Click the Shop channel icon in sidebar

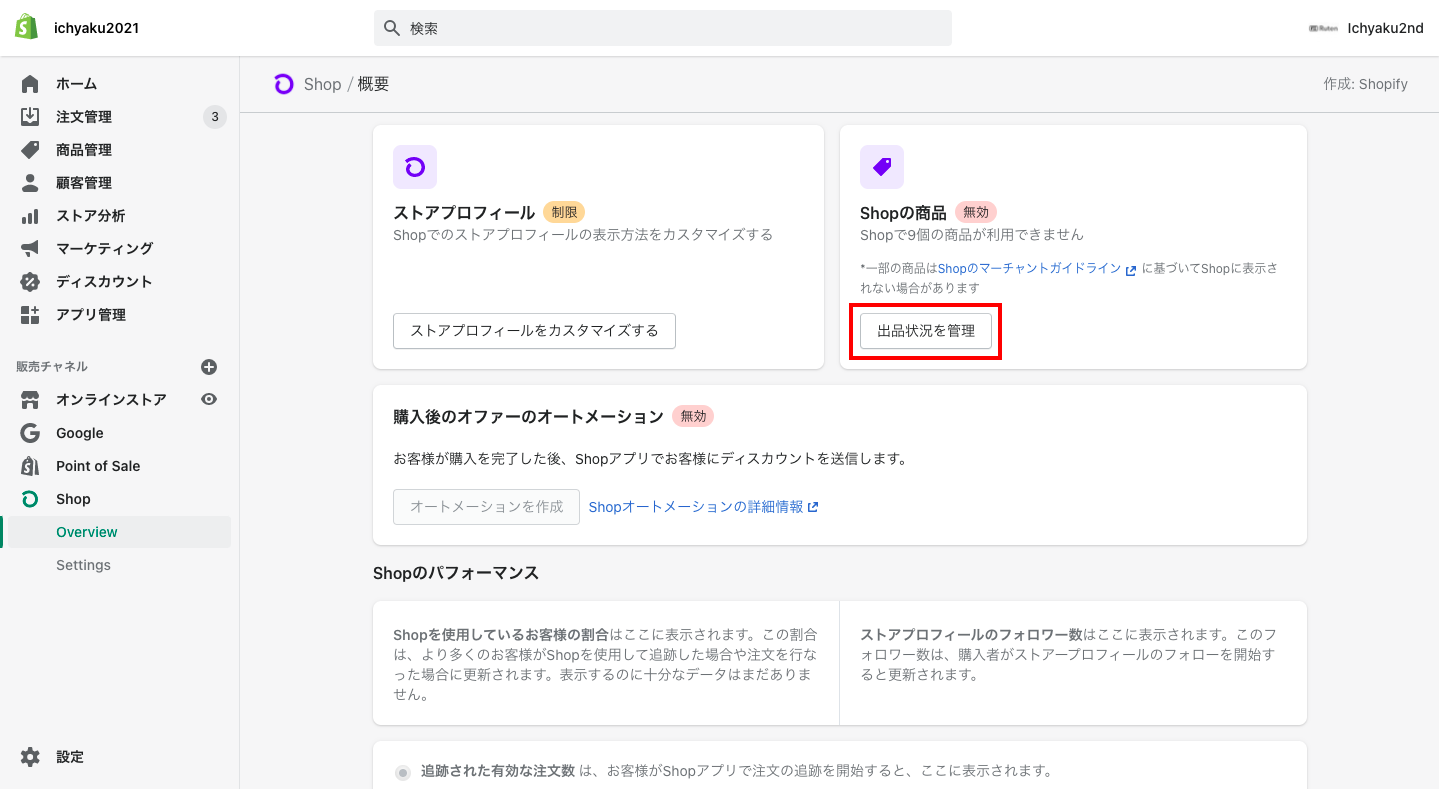click(x=30, y=499)
